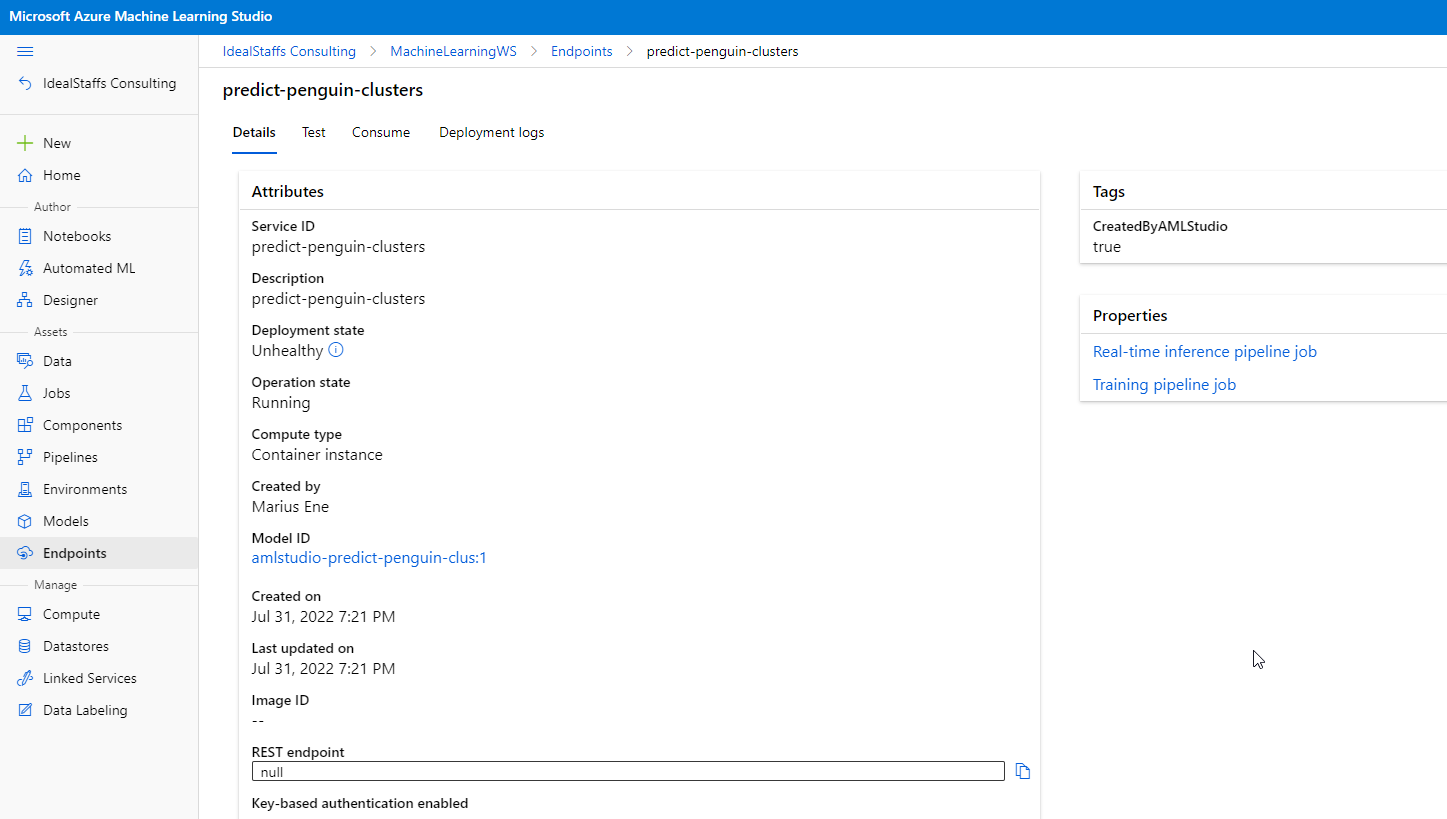Image resolution: width=1447 pixels, height=819 pixels.
Task: Click the REST endpoint text field
Action: [628, 771]
